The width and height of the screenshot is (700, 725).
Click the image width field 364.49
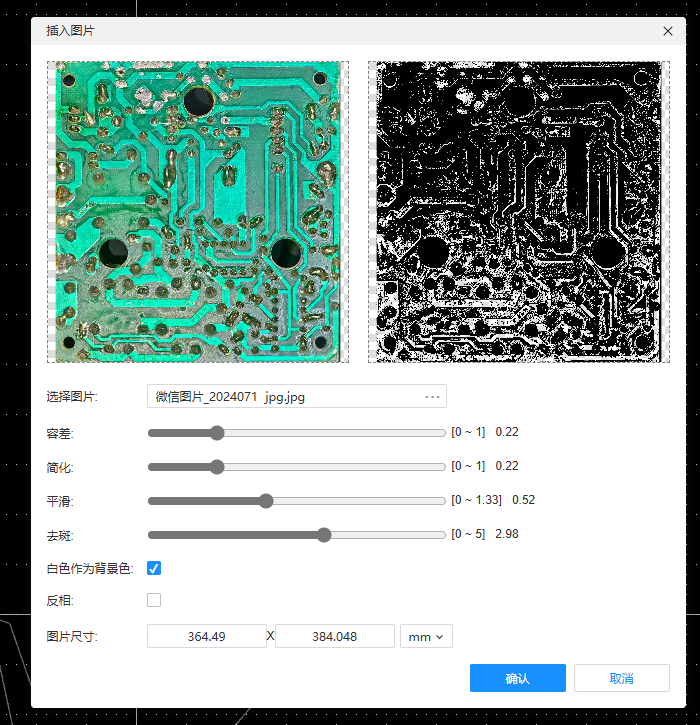tap(207, 636)
